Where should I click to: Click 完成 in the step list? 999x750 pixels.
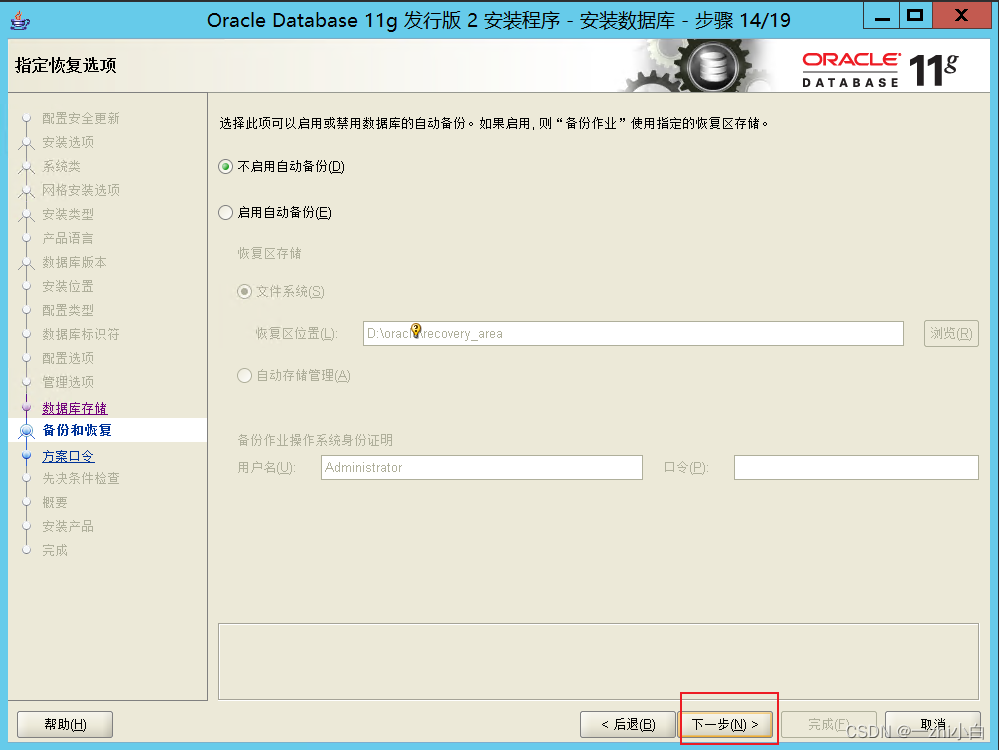pyautogui.click(x=55, y=550)
